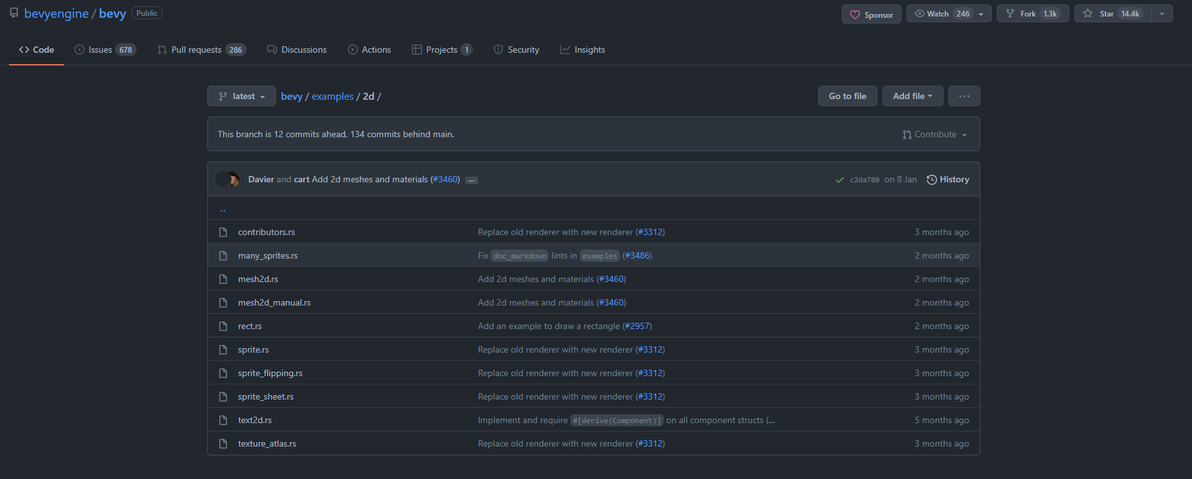The height and width of the screenshot is (479, 1192).
Task: Open the Star lists dropdown arrow
Action: 1161,14
